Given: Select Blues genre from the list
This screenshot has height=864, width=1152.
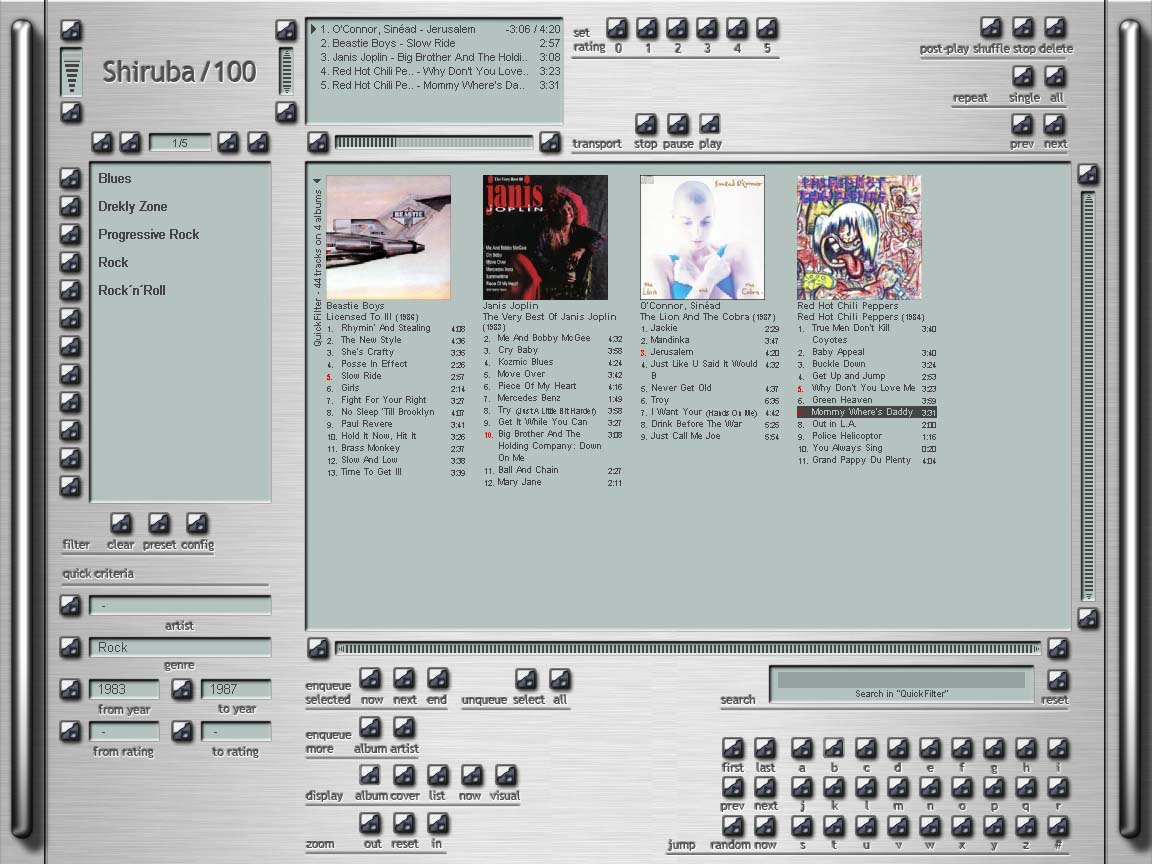Looking at the screenshot, I should (114, 178).
